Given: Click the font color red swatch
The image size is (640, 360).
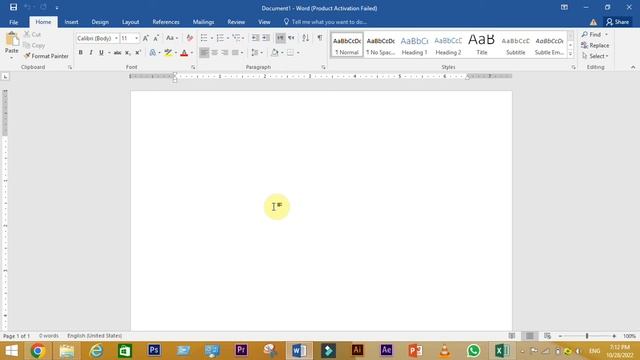Looking at the screenshot, I should coord(184,53).
